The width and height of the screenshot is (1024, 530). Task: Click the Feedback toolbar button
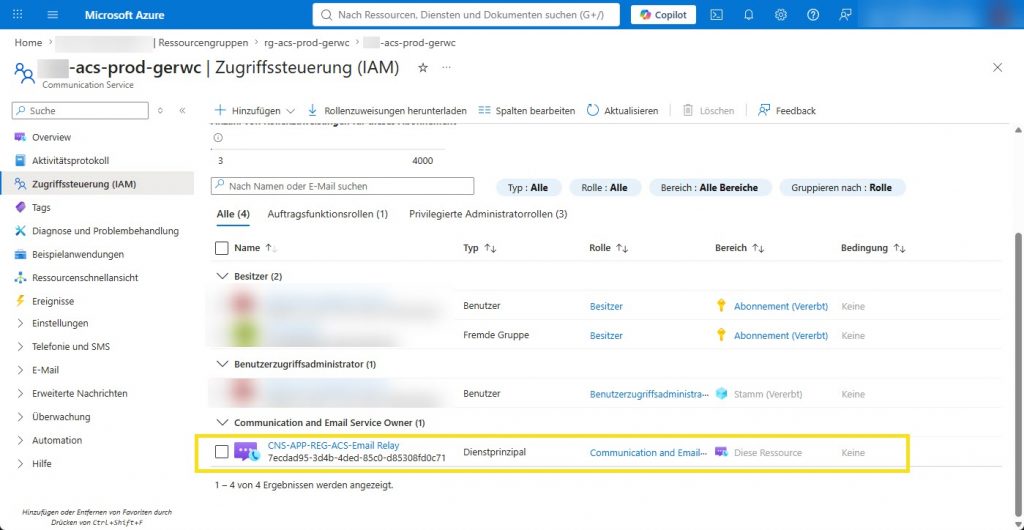click(x=787, y=111)
